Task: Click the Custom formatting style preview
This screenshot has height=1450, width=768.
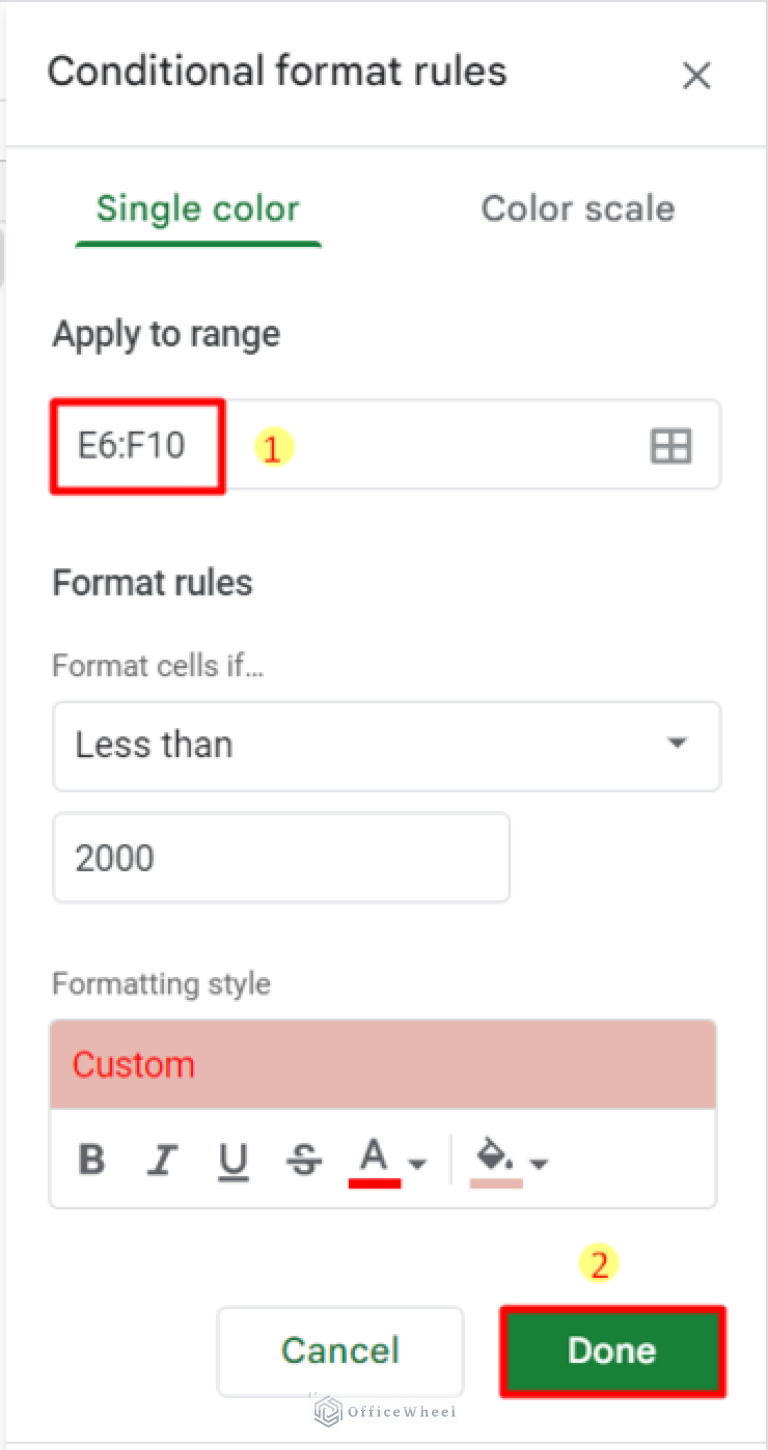Action: click(383, 1063)
